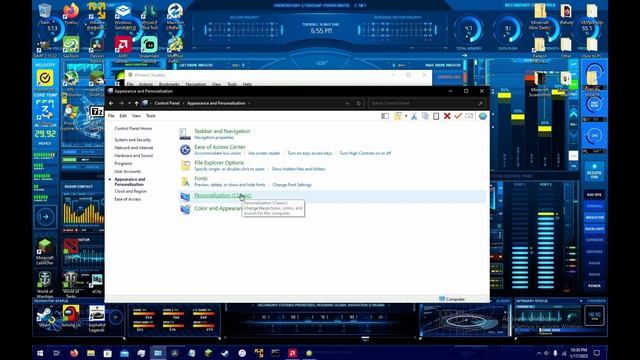Image resolution: width=640 pixels, height=360 pixels.
Task: Click the Cut scissors toolbar icon
Action: [x=414, y=116]
